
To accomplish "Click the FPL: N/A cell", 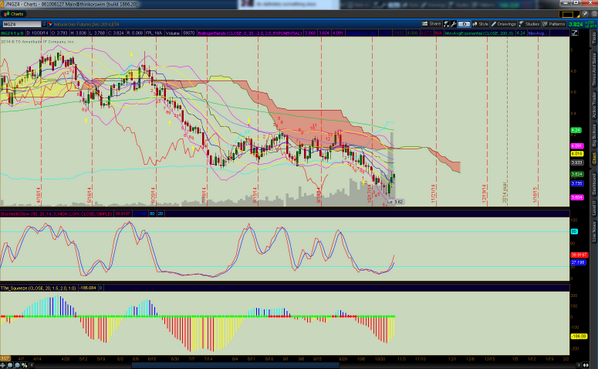I will (154, 33).
